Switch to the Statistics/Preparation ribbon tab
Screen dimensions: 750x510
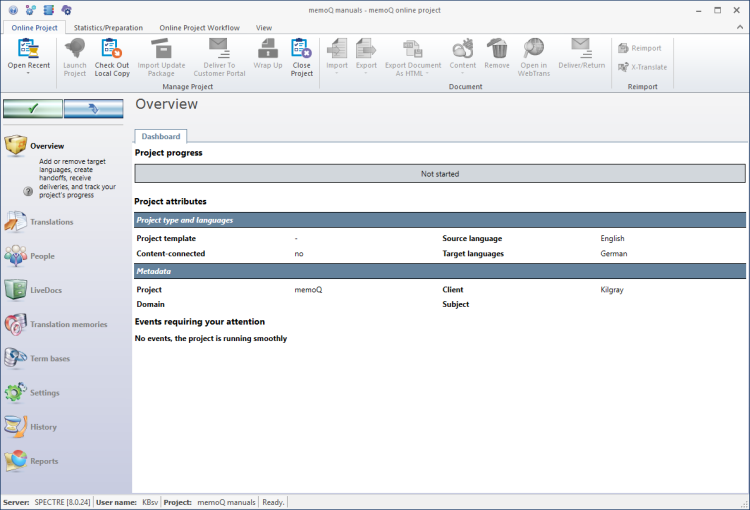(x=108, y=28)
